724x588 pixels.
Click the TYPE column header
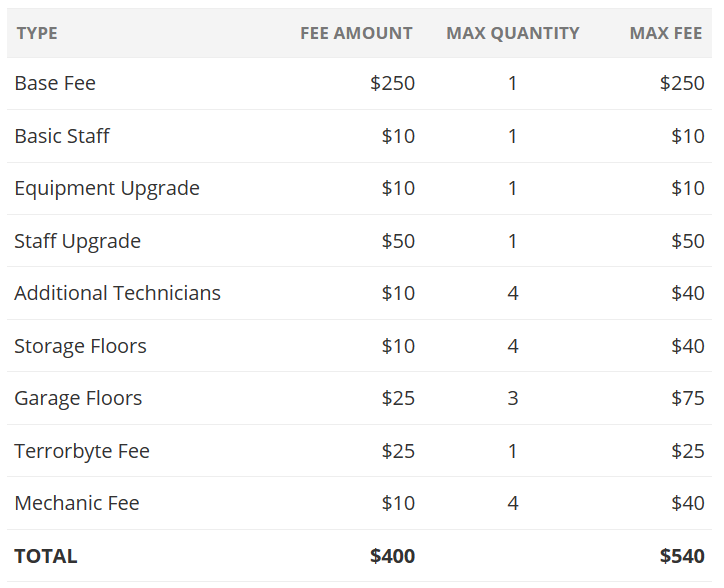(37, 33)
